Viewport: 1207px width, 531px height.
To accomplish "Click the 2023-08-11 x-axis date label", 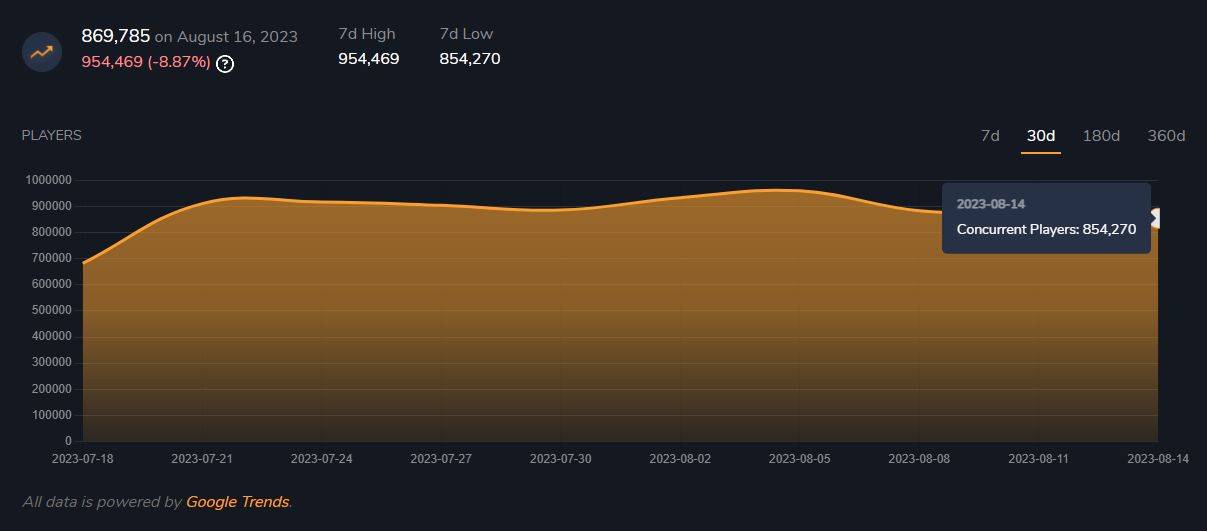I will click(x=1038, y=459).
